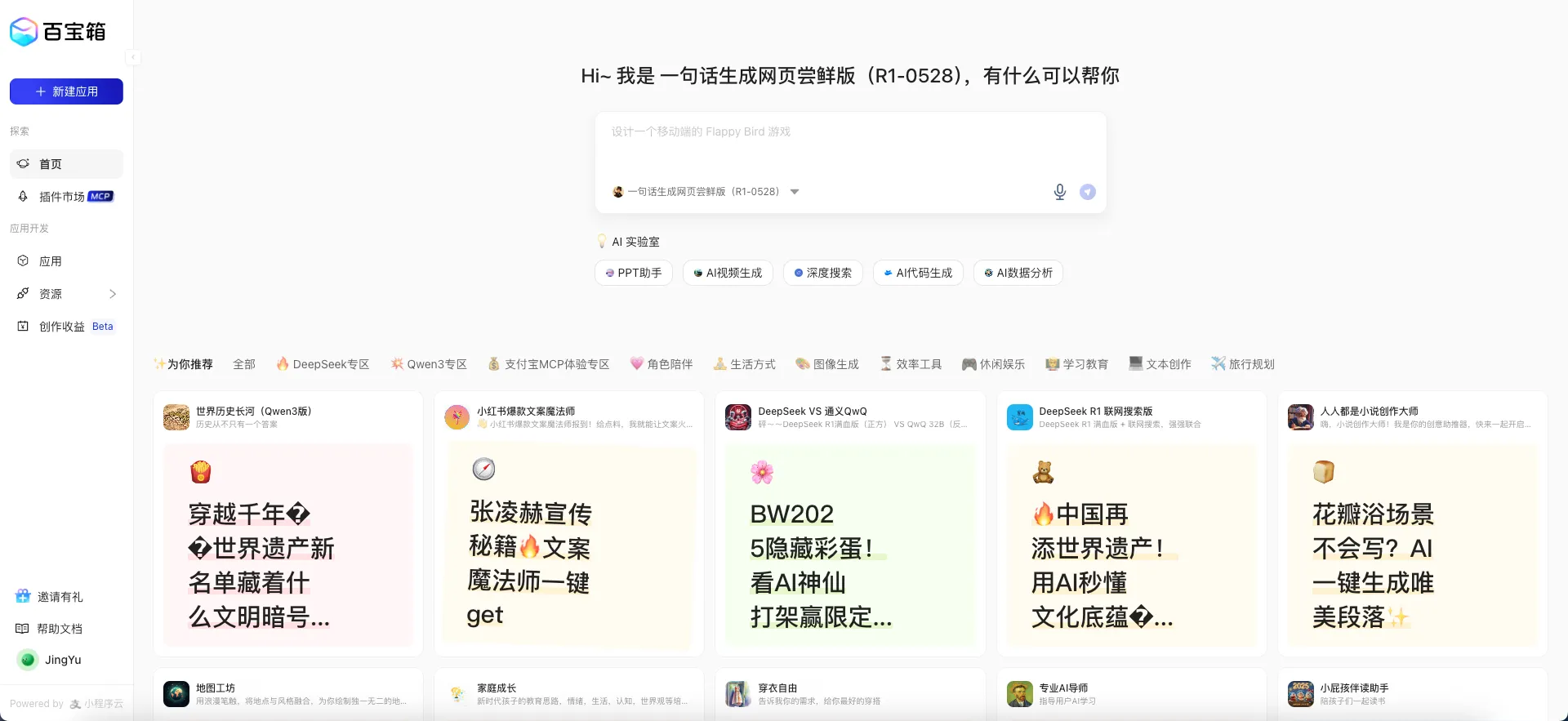Click the 家庭成长 app icon

click(457, 694)
